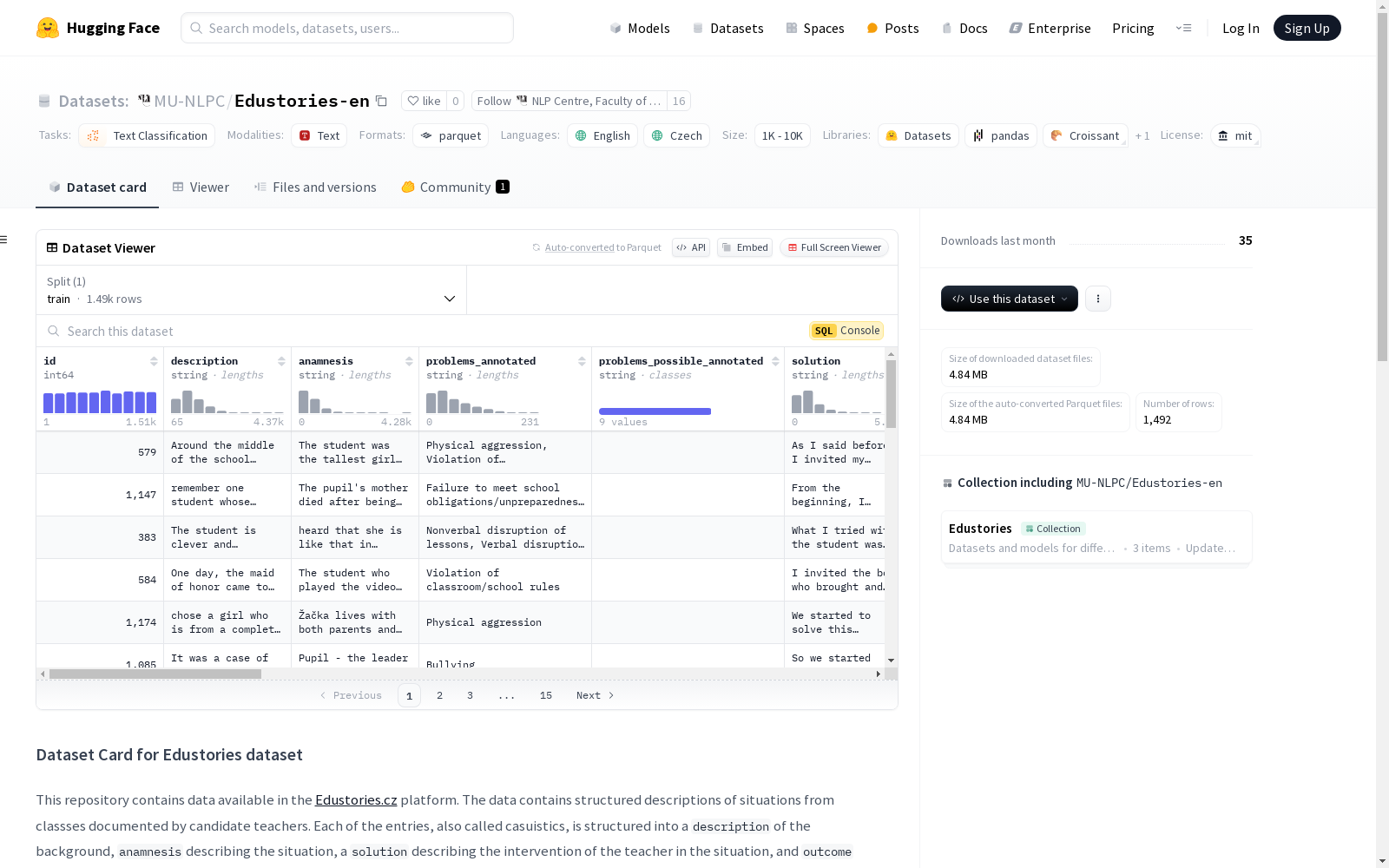1389x868 pixels.
Task: Click the table horizontal scrollbar
Action: click(x=155, y=674)
